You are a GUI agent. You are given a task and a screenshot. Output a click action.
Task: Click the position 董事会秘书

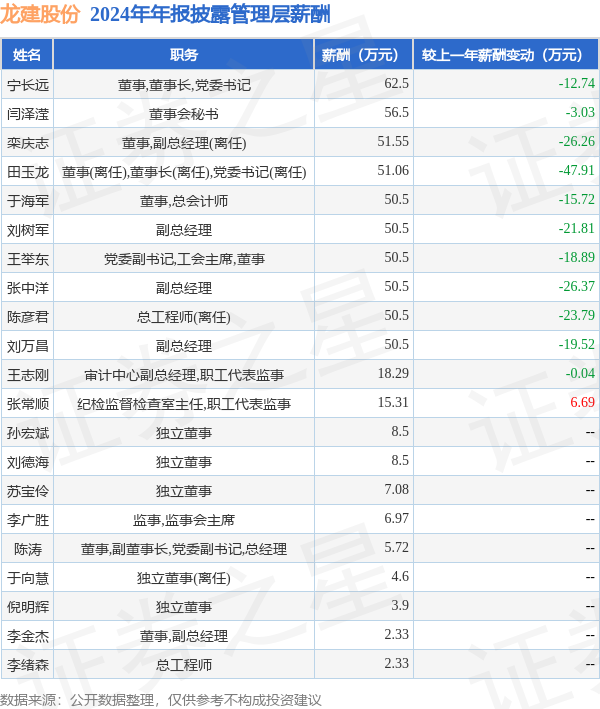[184, 113]
